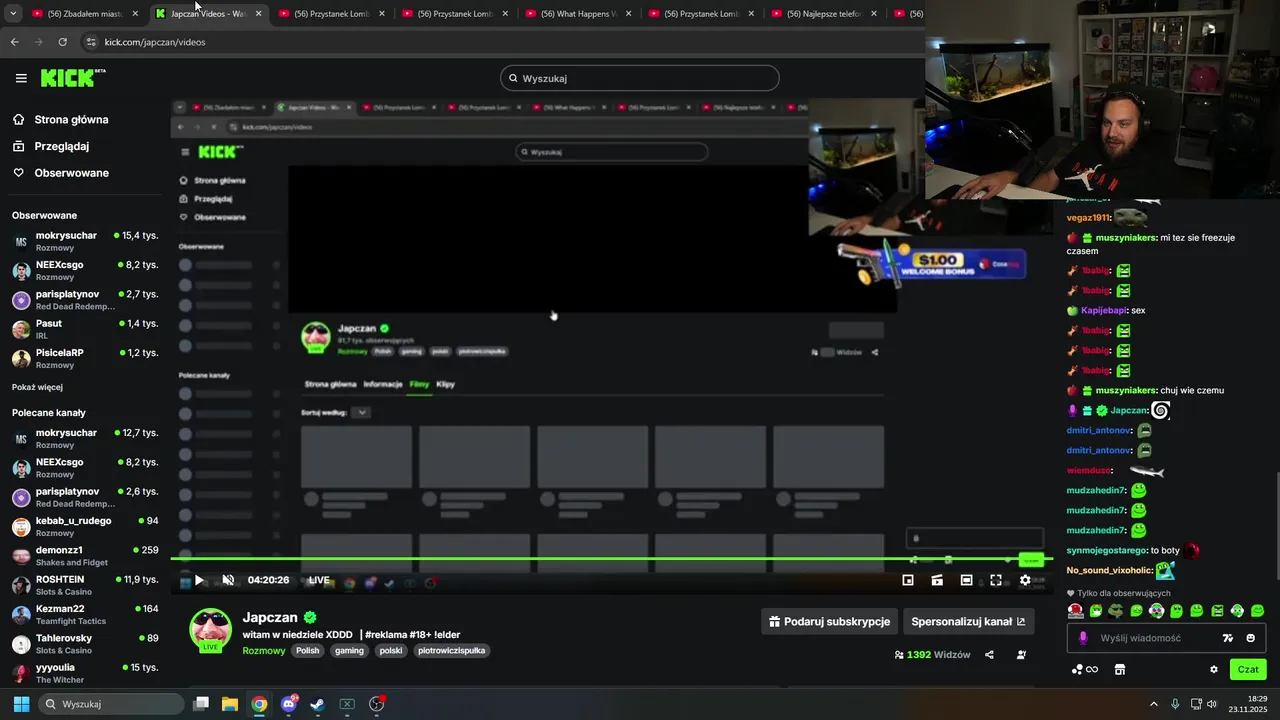This screenshot has width=1280, height=720.
Task: Click the site info icon in address bar
Action: [91, 42]
